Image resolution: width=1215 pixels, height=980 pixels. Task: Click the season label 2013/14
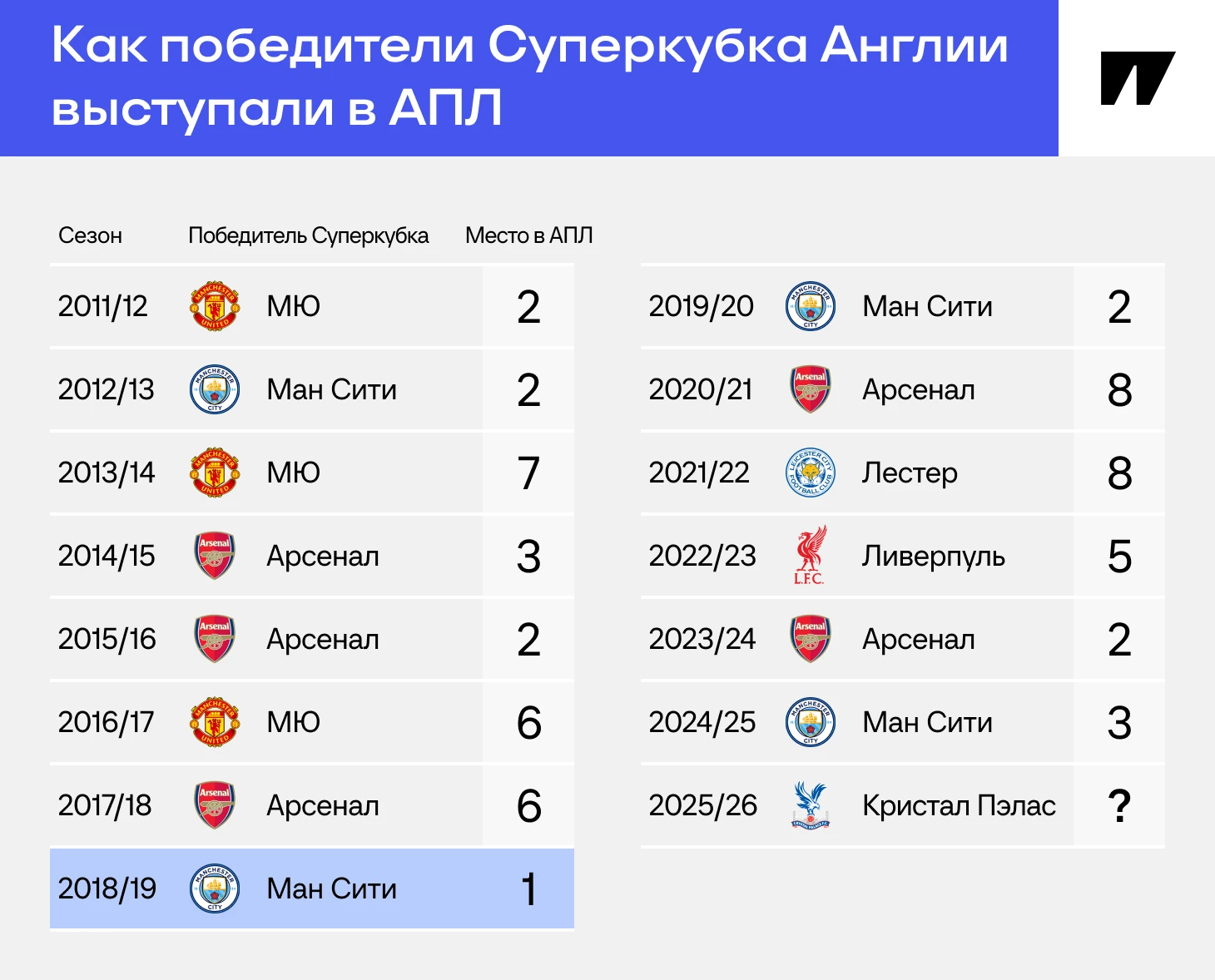pos(107,473)
